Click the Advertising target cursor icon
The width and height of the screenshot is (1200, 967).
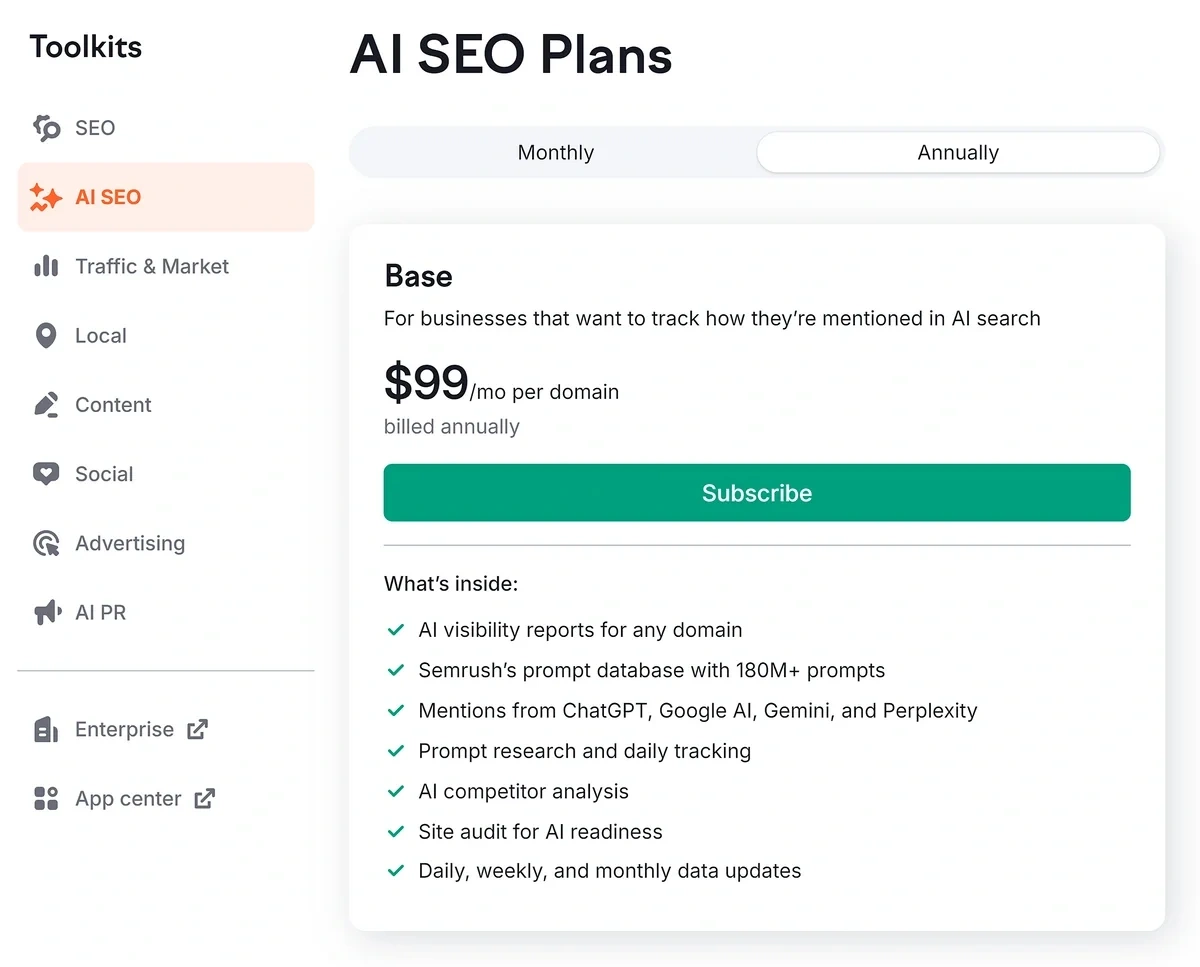[46, 543]
